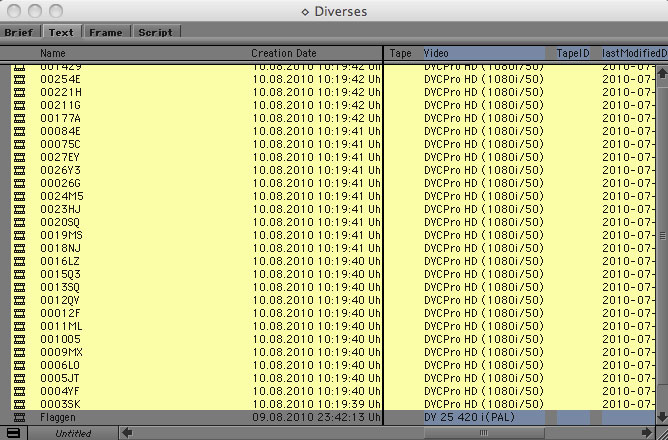Click the left scroll arrow at bottom
Image resolution: width=668 pixels, height=440 pixels.
[127, 433]
